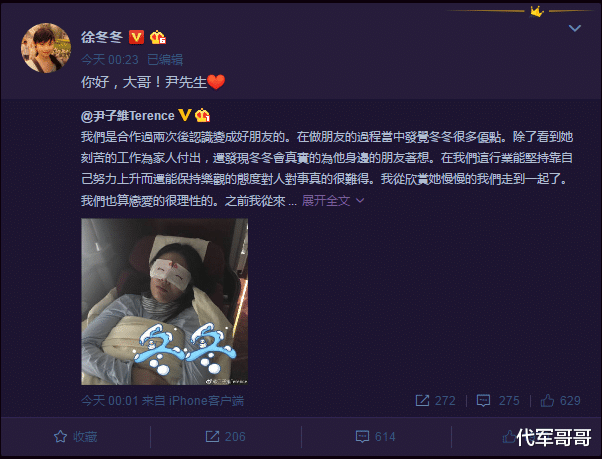This screenshot has height=459, width=602.
Task: Click the crown badge beside 尹子維Terence
Action: (202, 115)
